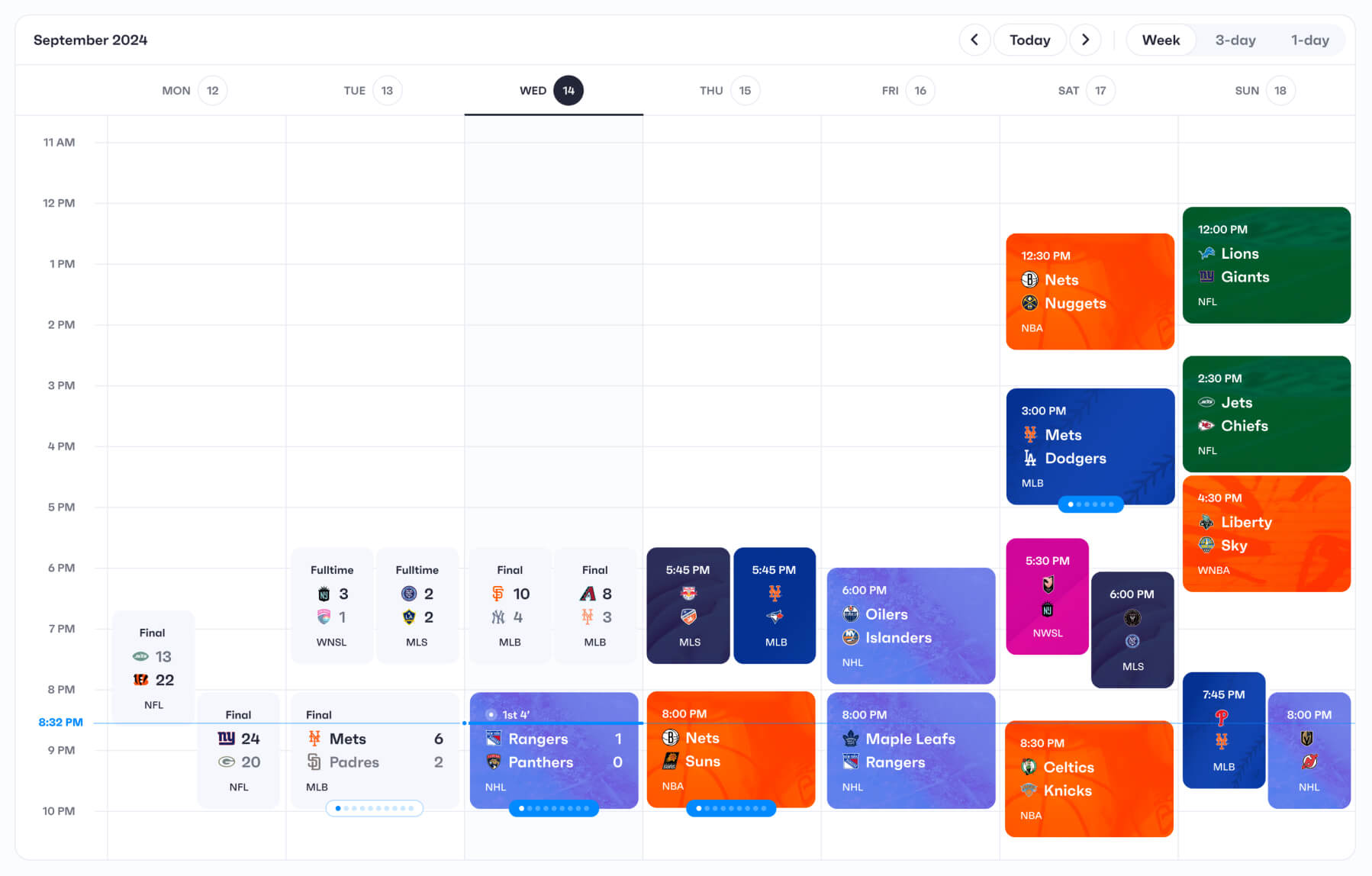Switch to the 3-day view
This screenshot has height=876, width=1372.
1235,40
